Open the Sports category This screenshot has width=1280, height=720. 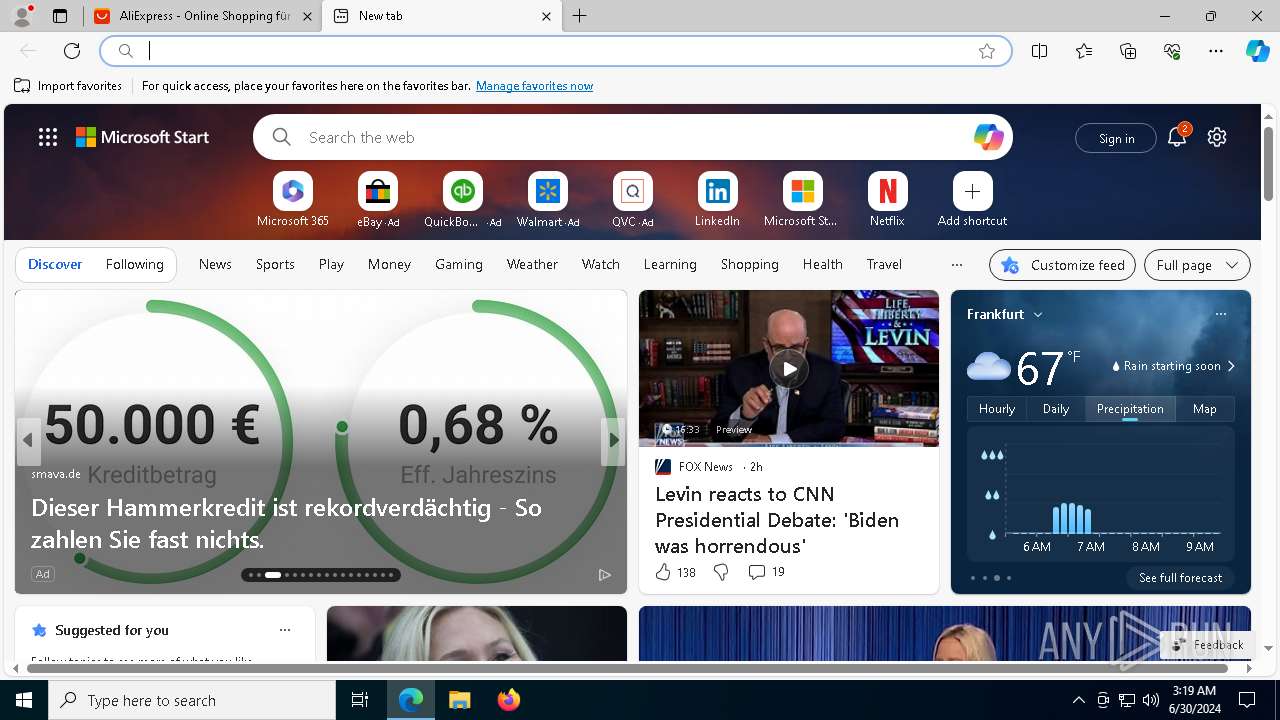coord(275,264)
